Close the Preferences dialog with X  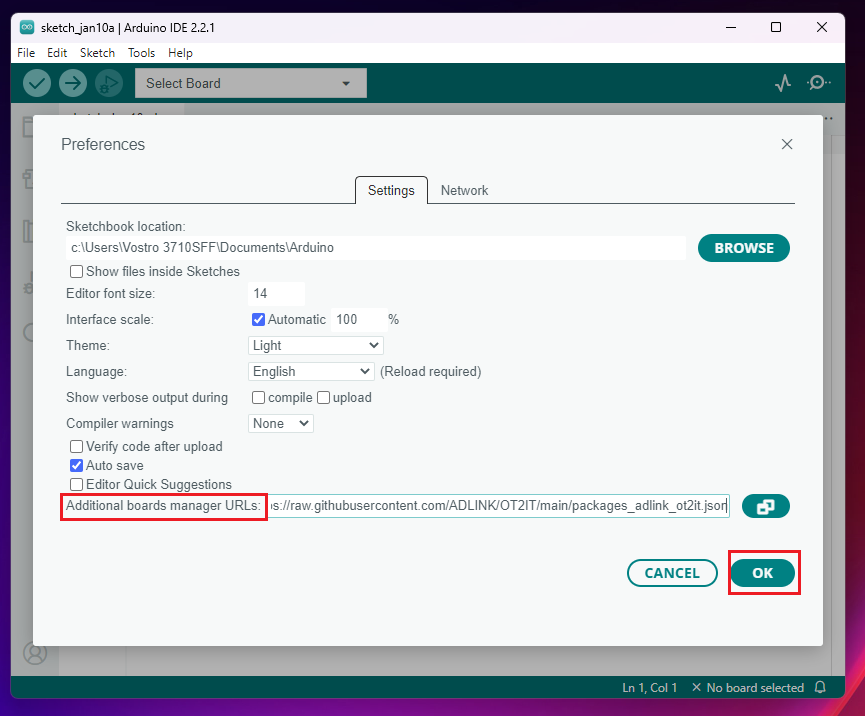787,144
